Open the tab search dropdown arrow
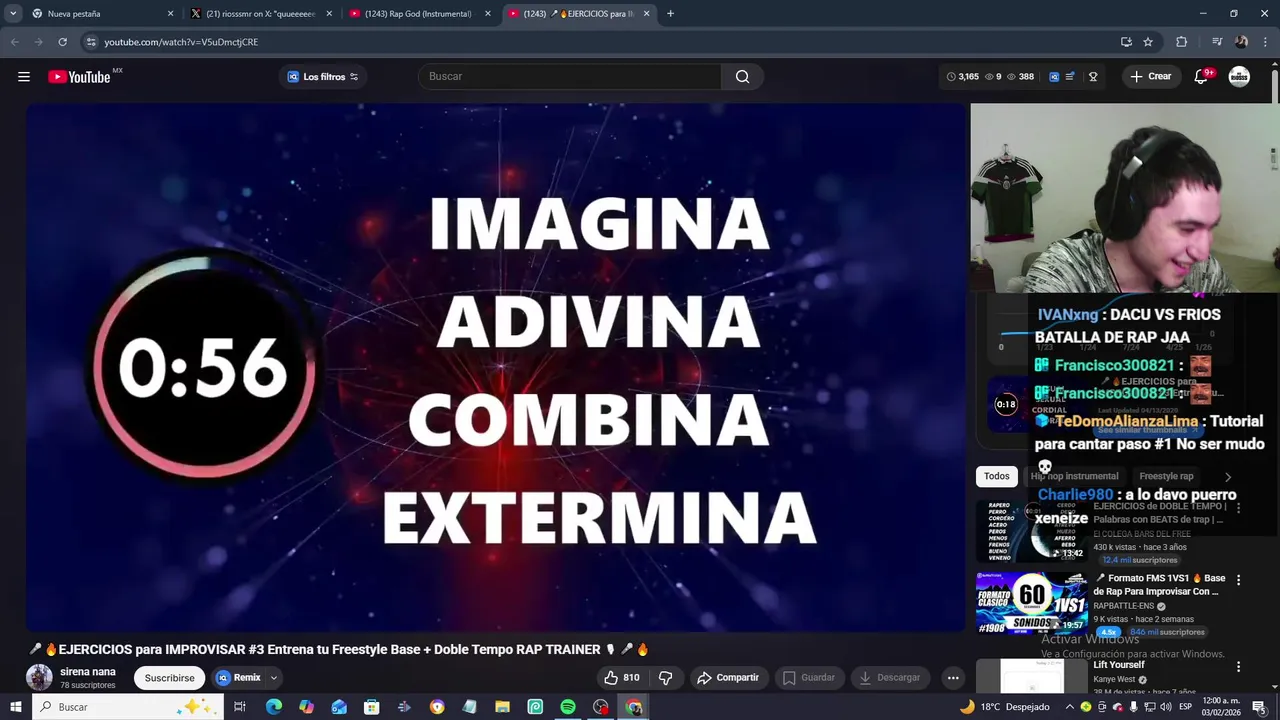Viewport: 1280px width, 720px height. click(13, 14)
